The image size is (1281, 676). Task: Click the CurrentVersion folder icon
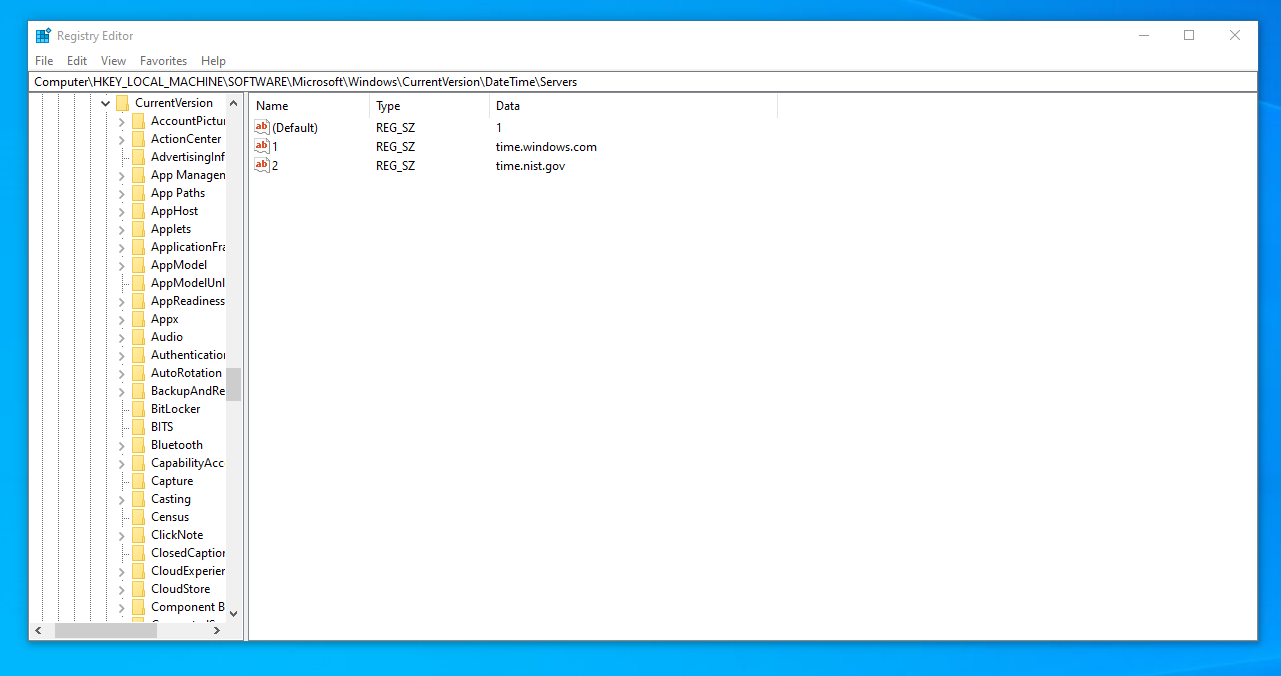coord(123,103)
